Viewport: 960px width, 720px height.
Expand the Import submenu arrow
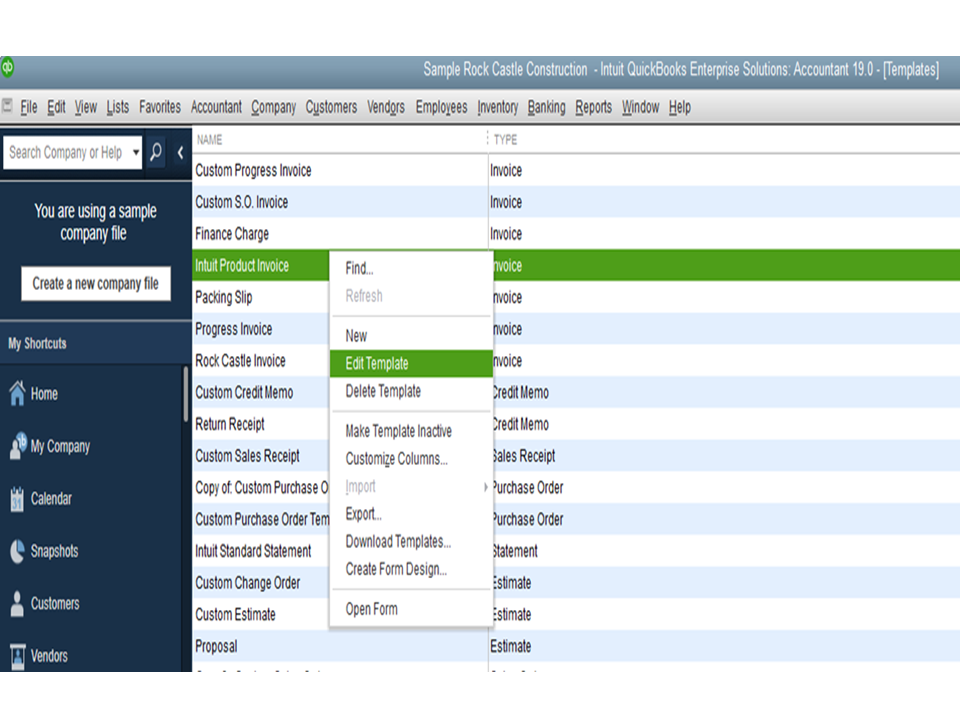pyautogui.click(x=486, y=487)
